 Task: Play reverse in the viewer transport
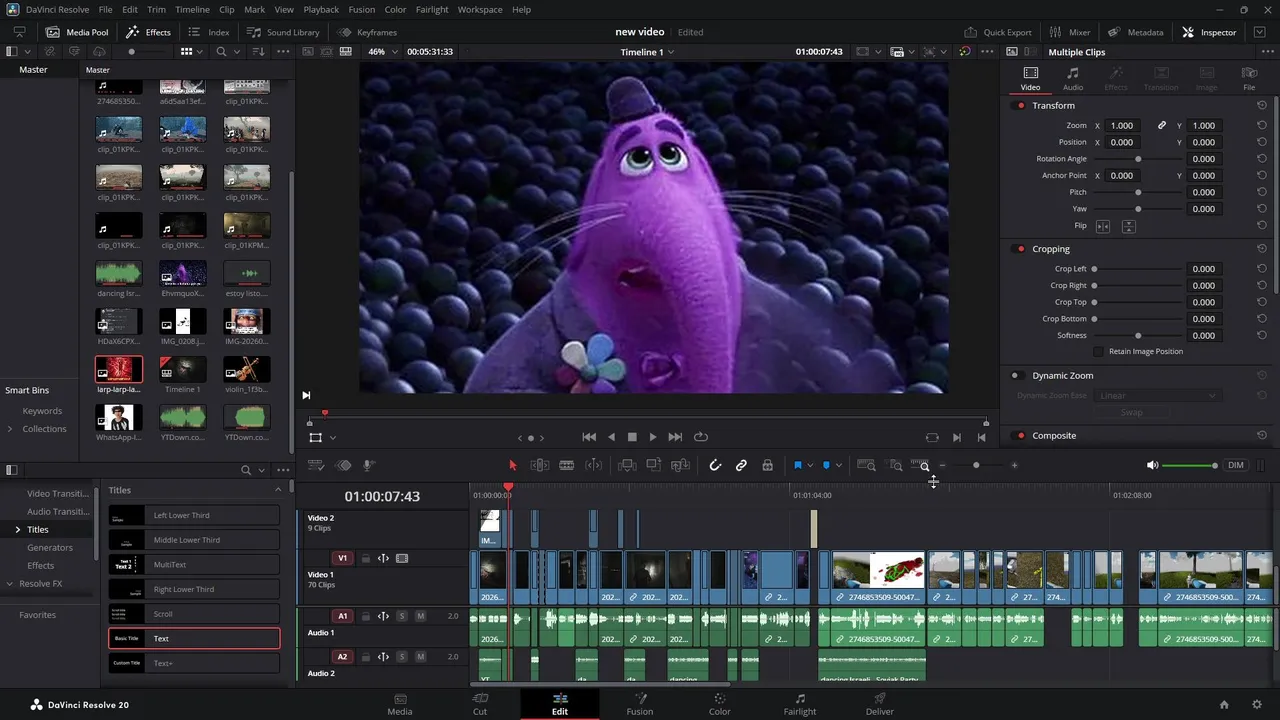click(x=611, y=437)
